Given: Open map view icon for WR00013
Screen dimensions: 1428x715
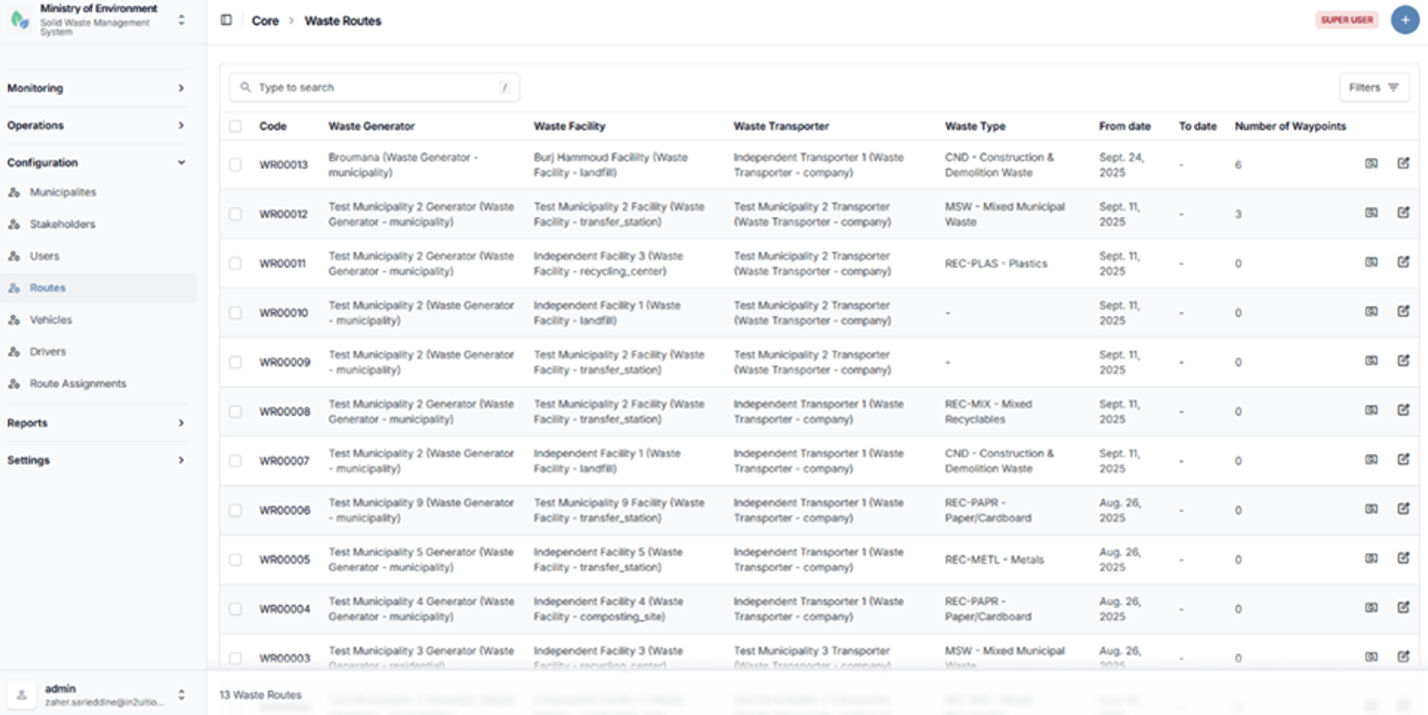Looking at the screenshot, I should [x=1372, y=163].
